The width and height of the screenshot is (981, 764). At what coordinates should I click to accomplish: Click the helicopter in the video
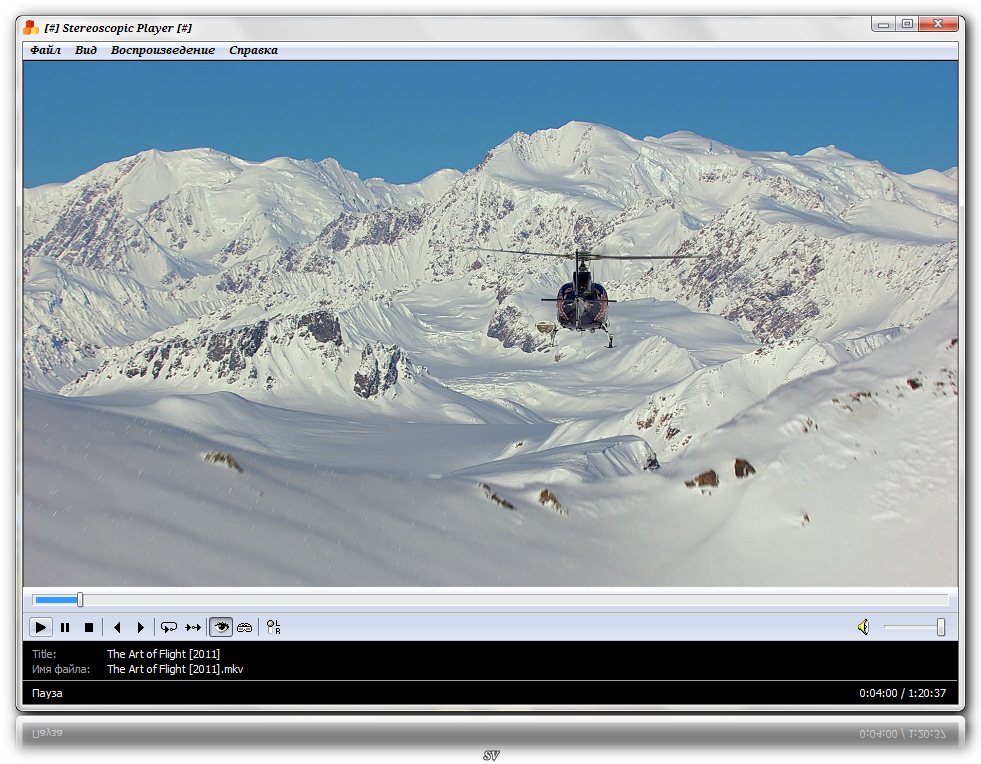[x=582, y=295]
